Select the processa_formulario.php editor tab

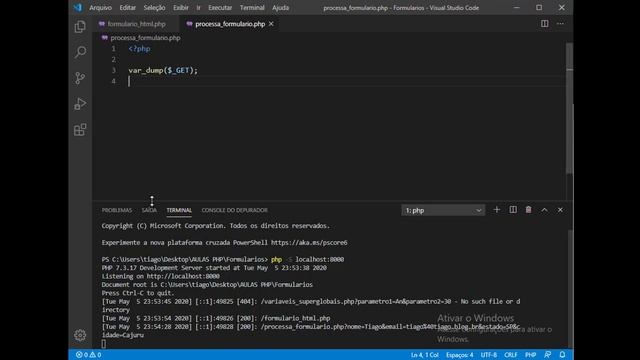(x=229, y=24)
